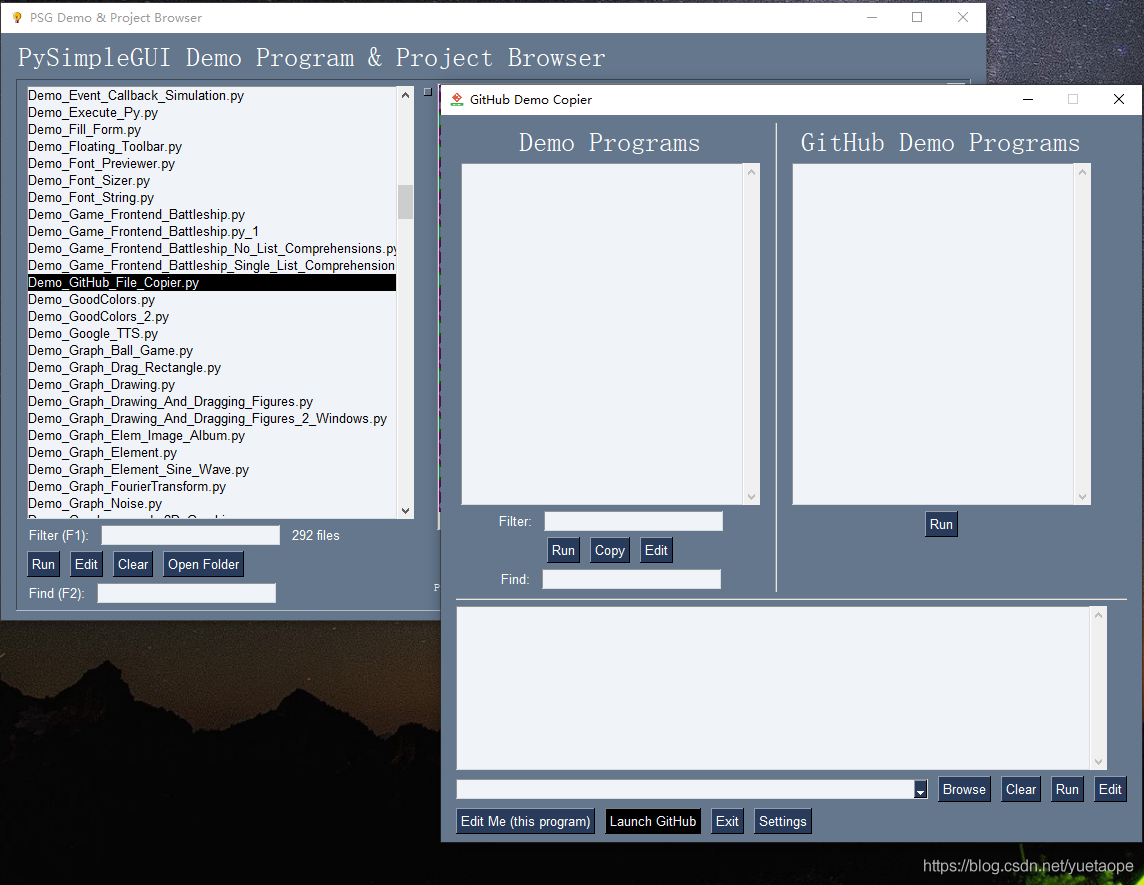Image resolution: width=1144 pixels, height=885 pixels.
Task: Open Settings in GitHub Demo Copier
Action: [x=783, y=822]
